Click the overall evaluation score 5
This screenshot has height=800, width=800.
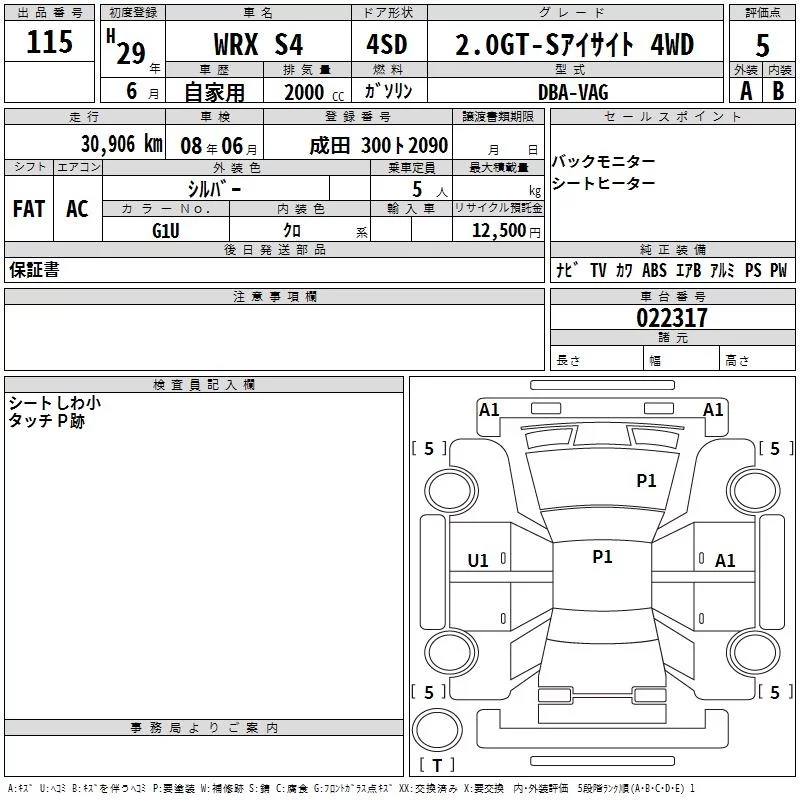[762, 46]
